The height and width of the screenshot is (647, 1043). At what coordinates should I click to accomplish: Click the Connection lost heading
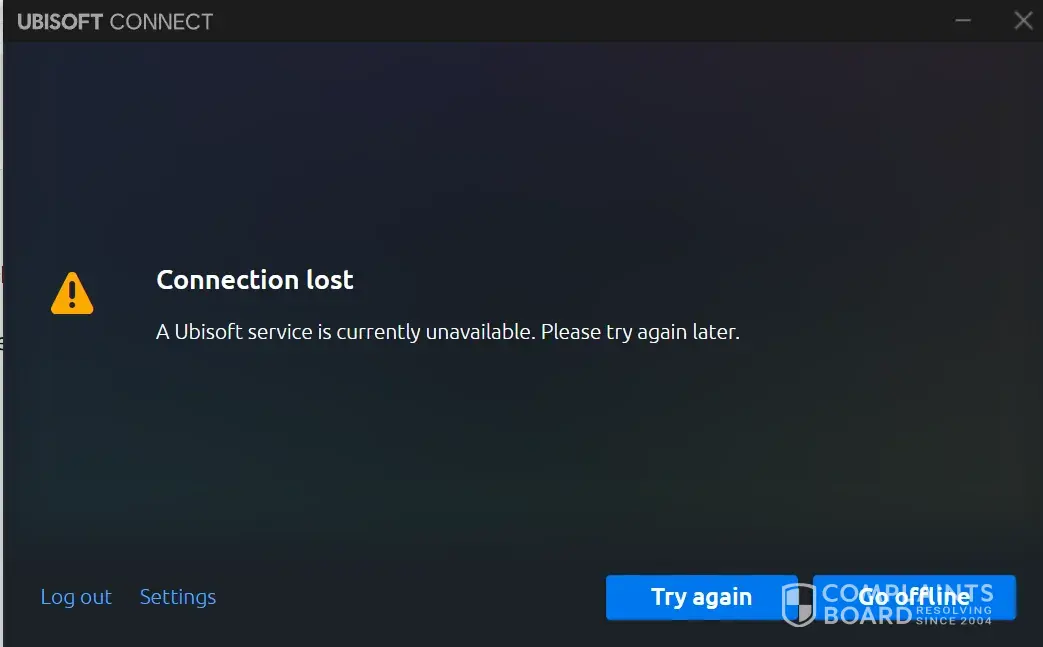coord(255,280)
